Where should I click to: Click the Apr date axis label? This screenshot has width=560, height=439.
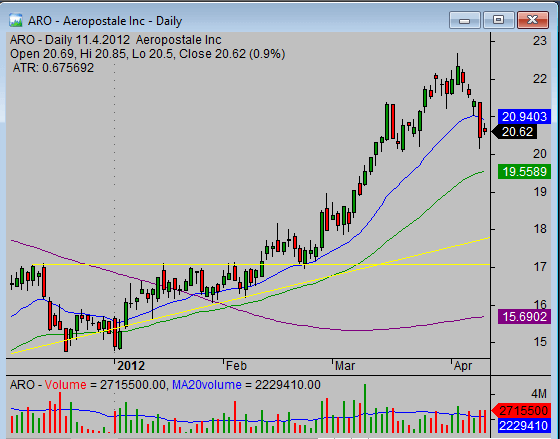click(463, 366)
